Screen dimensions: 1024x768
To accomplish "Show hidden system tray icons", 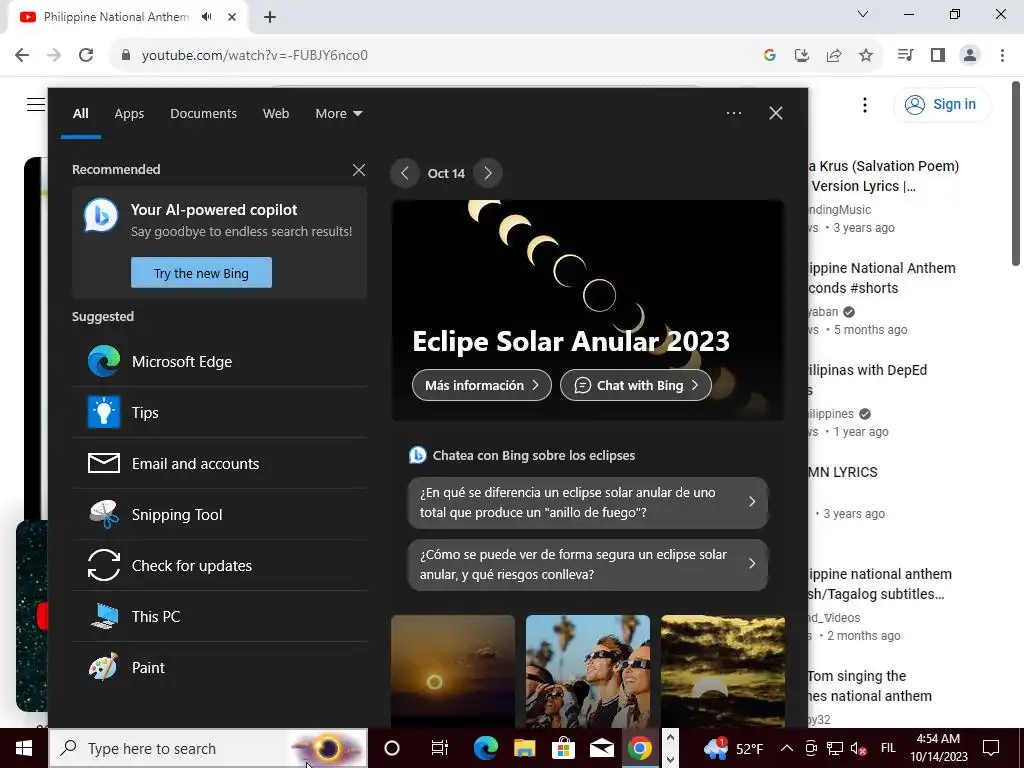I will tap(787, 748).
